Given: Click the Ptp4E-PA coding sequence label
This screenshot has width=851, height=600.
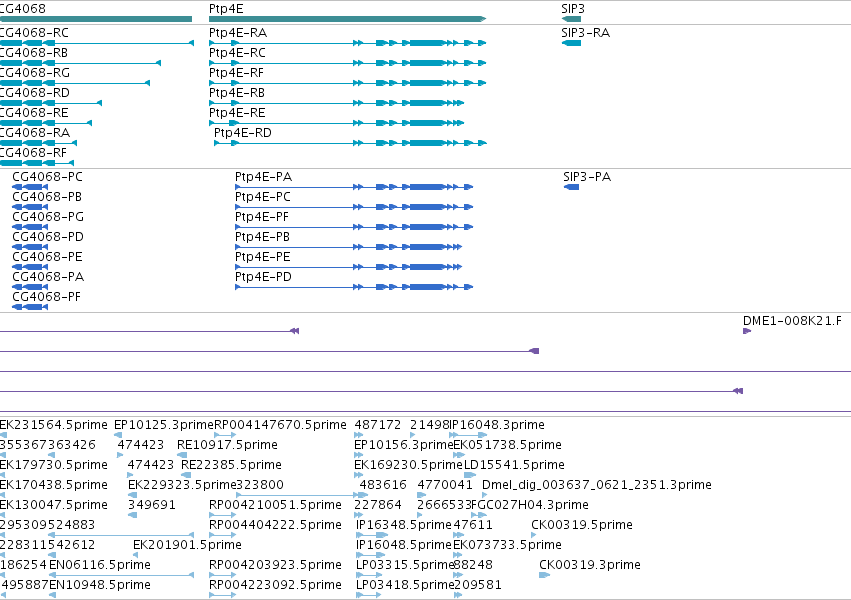Looking at the screenshot, I should (263, 177).
